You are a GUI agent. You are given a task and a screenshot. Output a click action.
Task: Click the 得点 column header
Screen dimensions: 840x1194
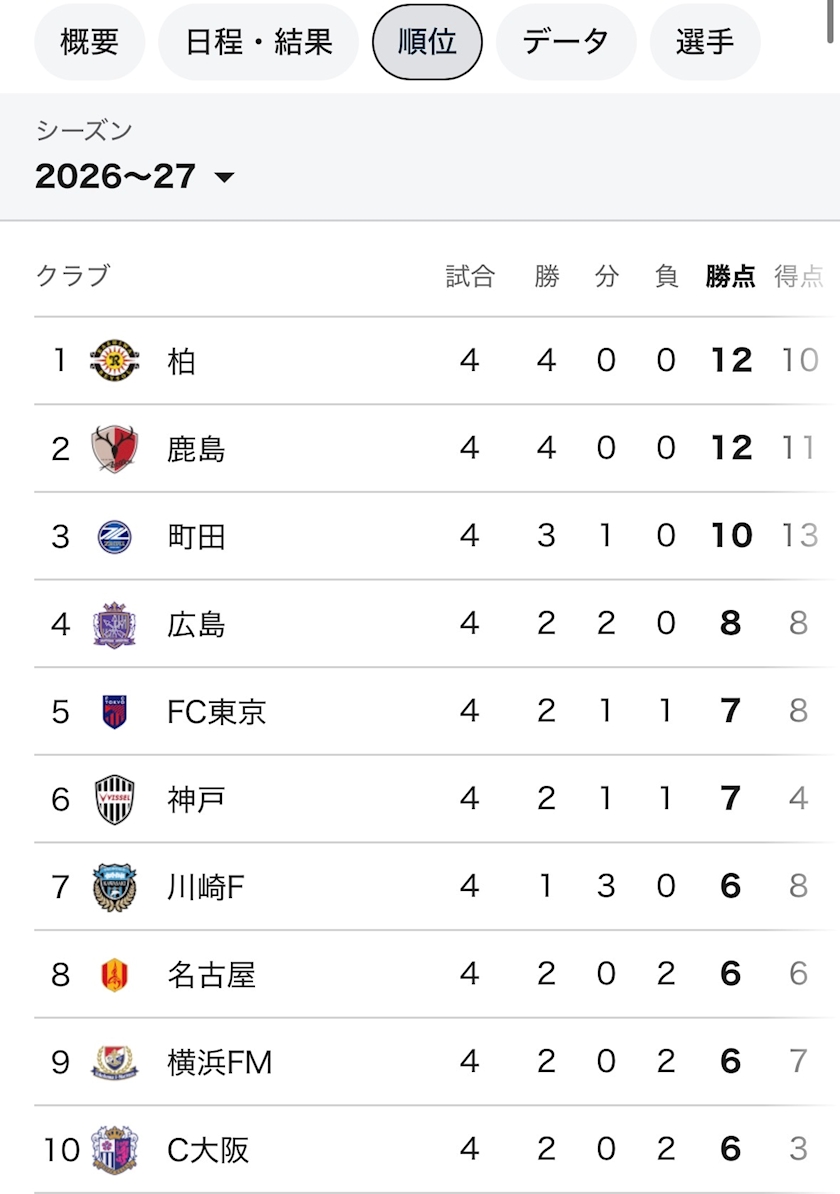(799, 276)
